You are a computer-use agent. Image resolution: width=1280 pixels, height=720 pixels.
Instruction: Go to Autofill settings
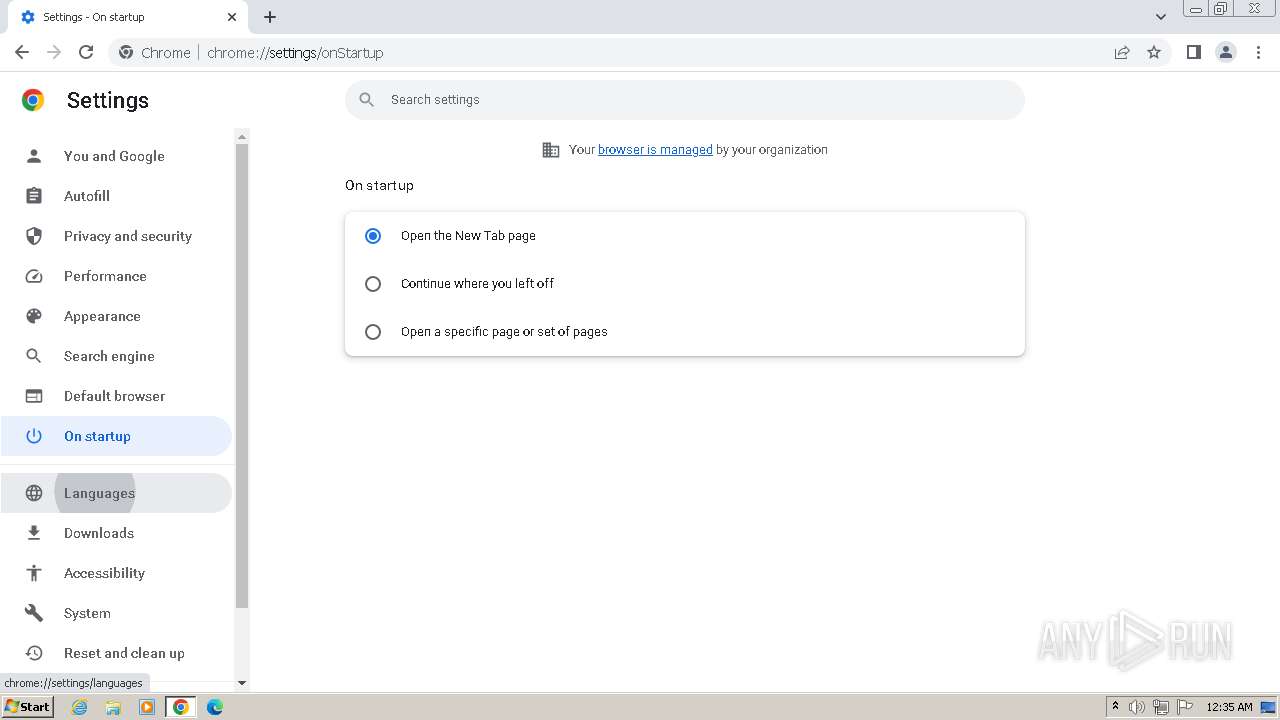116,196
